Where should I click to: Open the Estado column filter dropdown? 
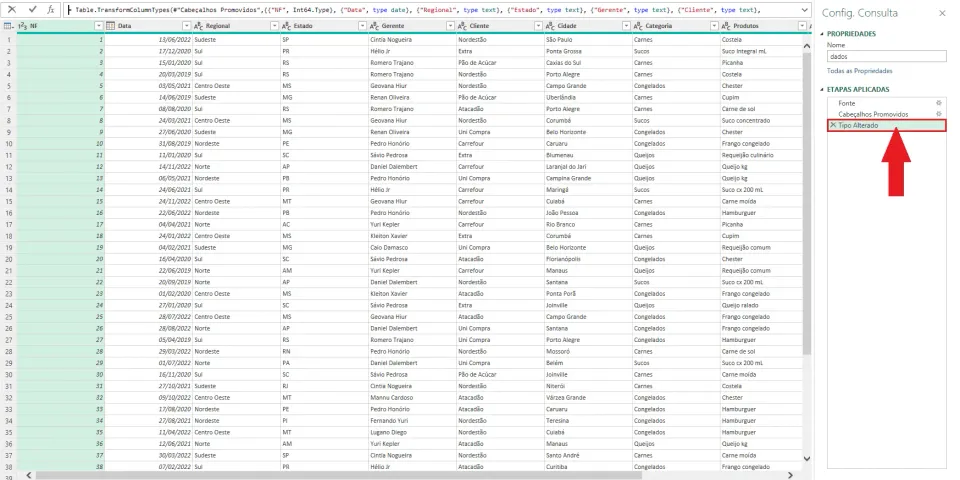363,26
